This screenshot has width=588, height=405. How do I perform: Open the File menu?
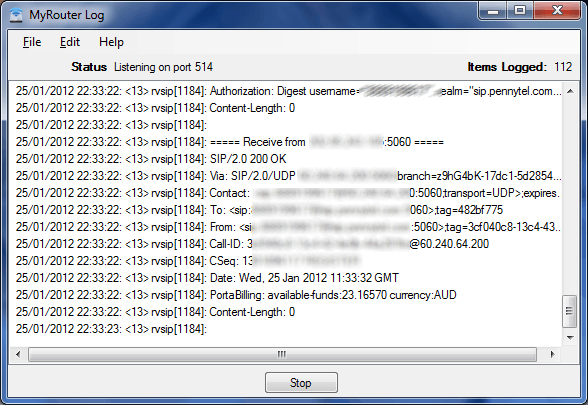(32, 42)
